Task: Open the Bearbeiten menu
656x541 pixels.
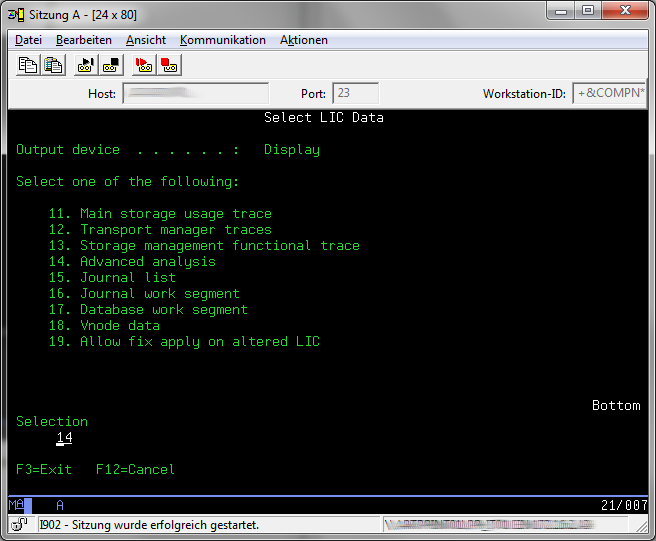Action: (x=84, y=40)
